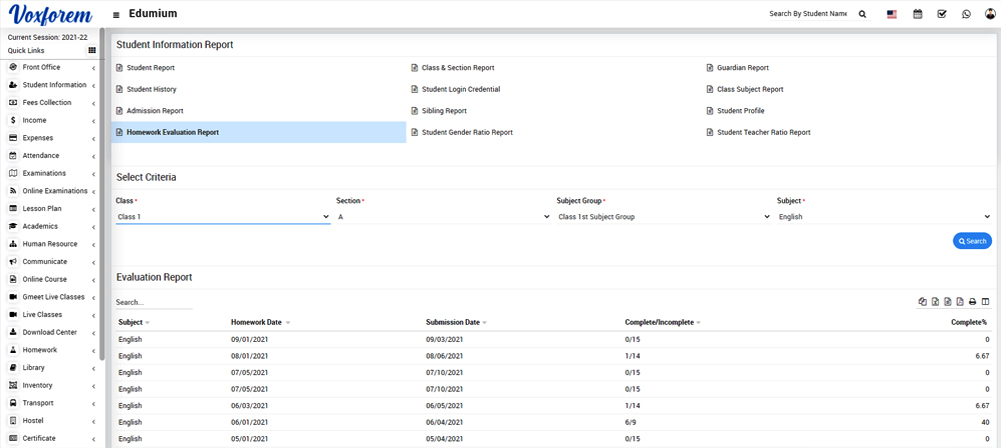Screen dimensions: 1001x448
Task: Open the Attendance sidebar menu
Action: (52, 156)
